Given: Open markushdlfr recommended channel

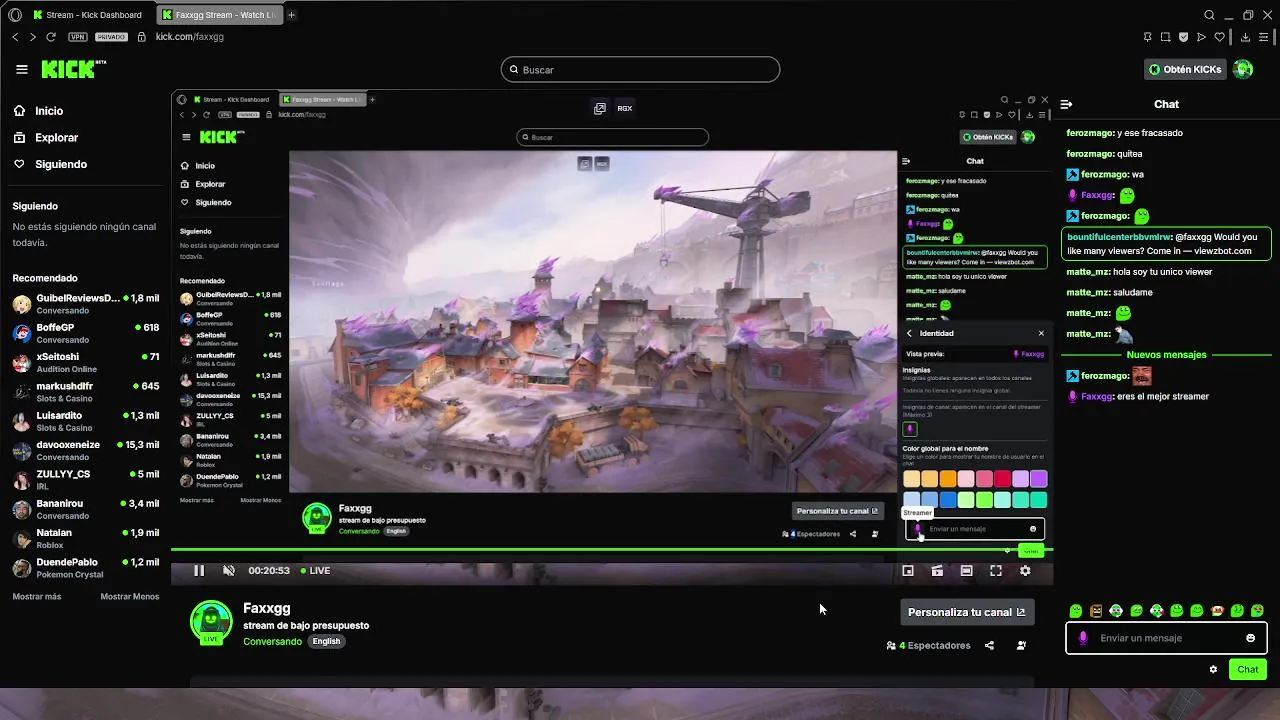Looking at the screenshot, I should [x=86, y=392].
